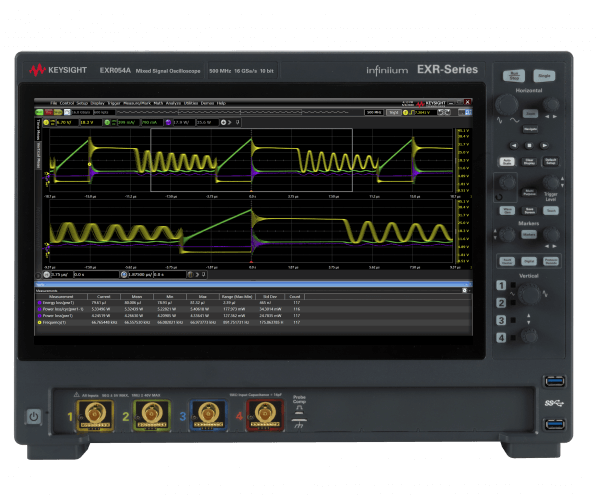This screenshot has height=500, width=600.
Task: Toggle the purple math function button
Action: [168, 122]
